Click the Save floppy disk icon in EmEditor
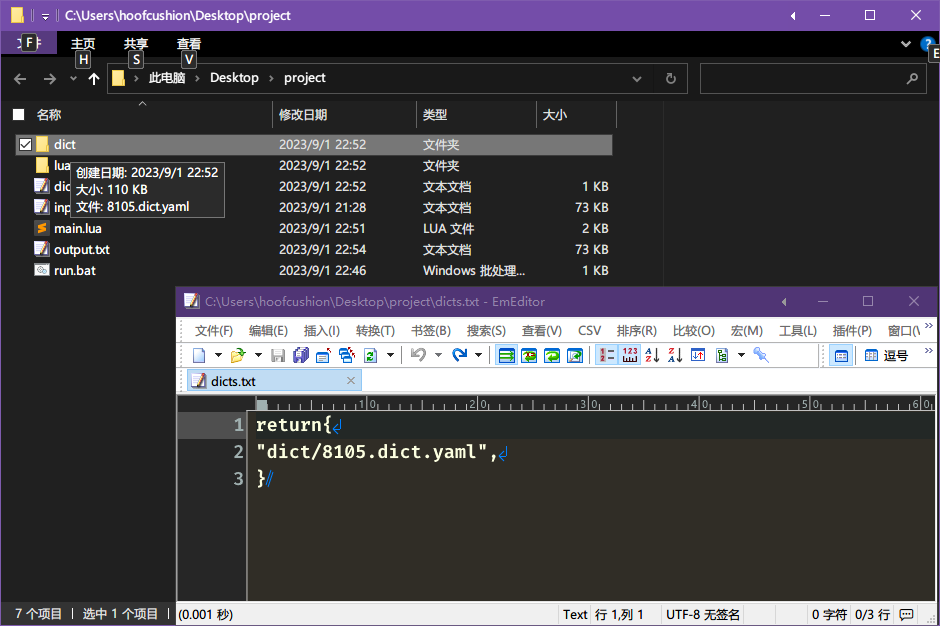The height and width of the screenshot is (626, 940). click(x=278, y=356)
